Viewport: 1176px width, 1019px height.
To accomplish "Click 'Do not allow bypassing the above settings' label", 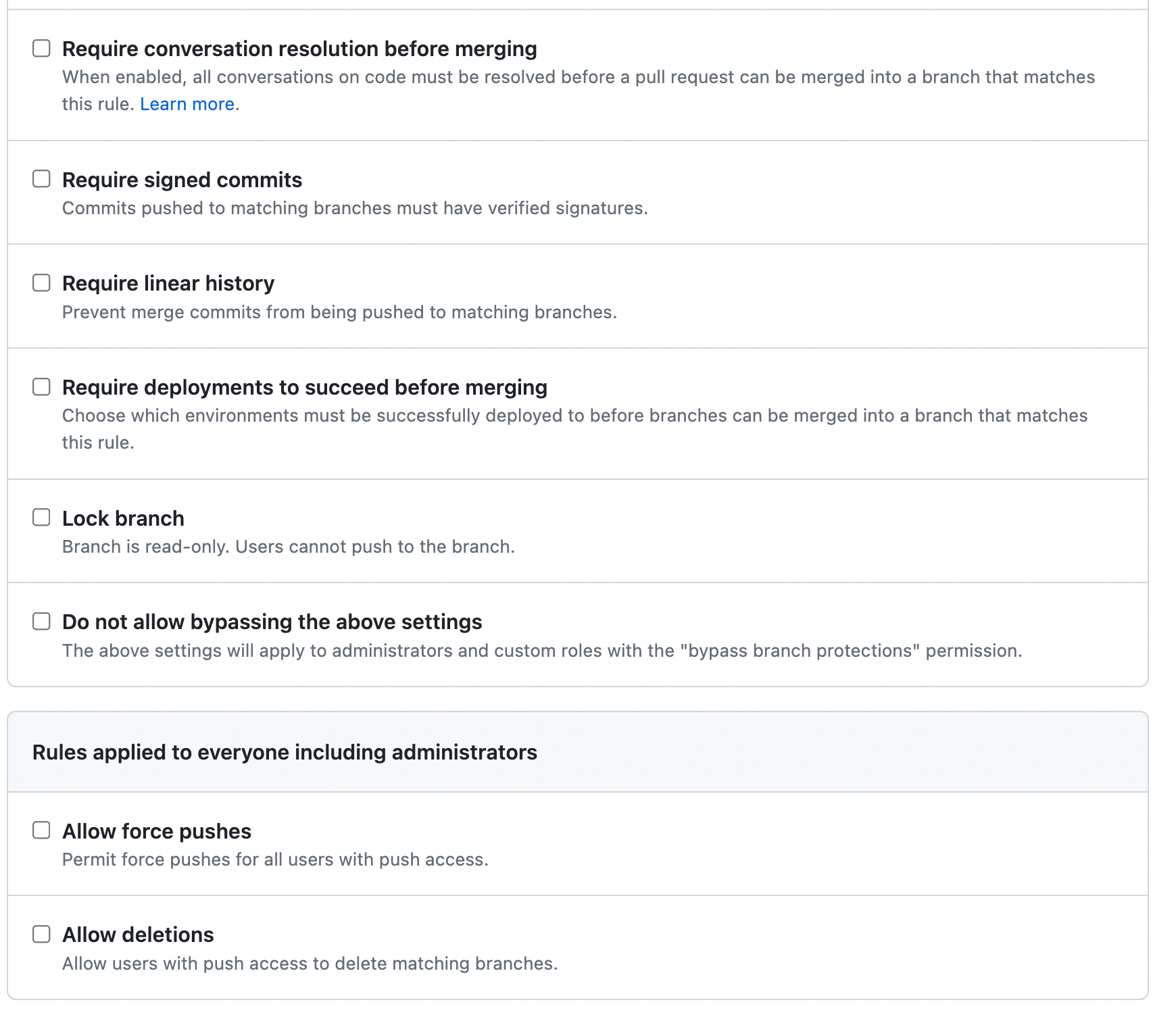I will 272,622.
